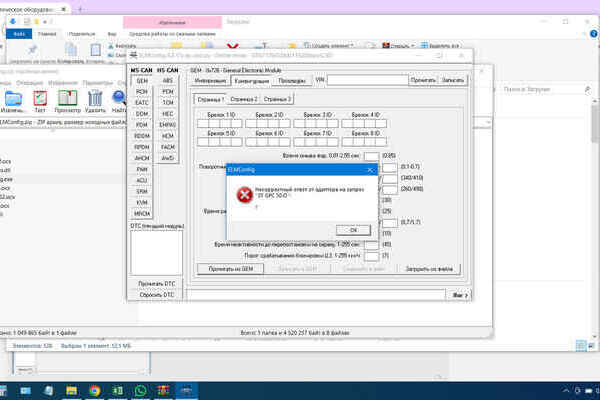Screen dimensions: 600x400
Task: Click the search magnifier in Explorer search box
Action: click(588, 90)
